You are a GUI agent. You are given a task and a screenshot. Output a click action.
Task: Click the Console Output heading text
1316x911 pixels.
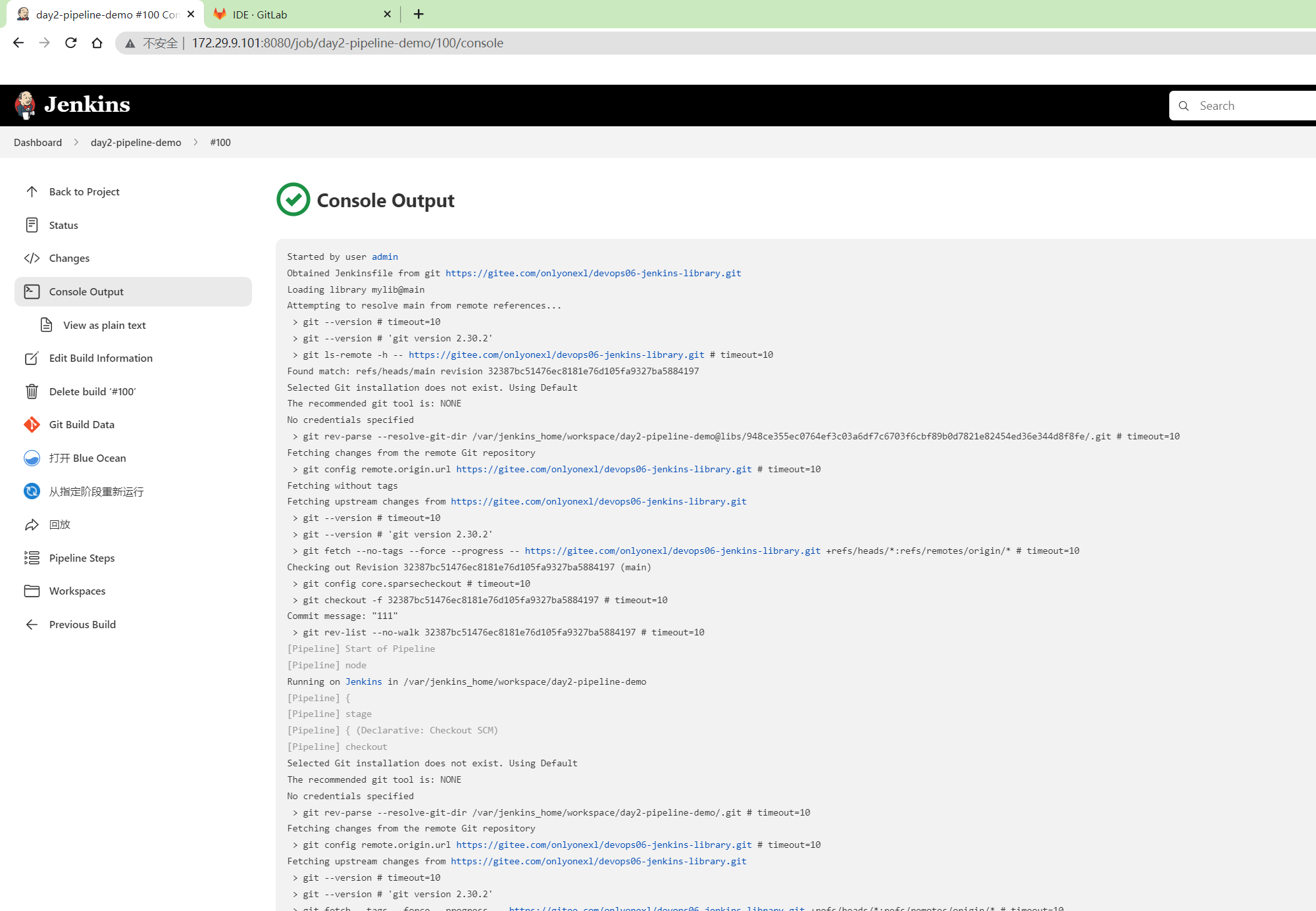point(386,200)
